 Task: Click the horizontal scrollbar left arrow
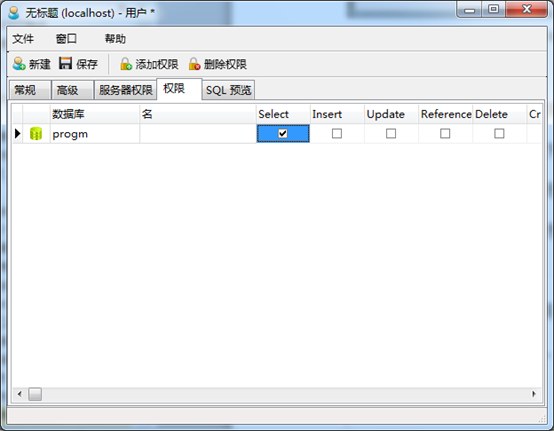20,394
